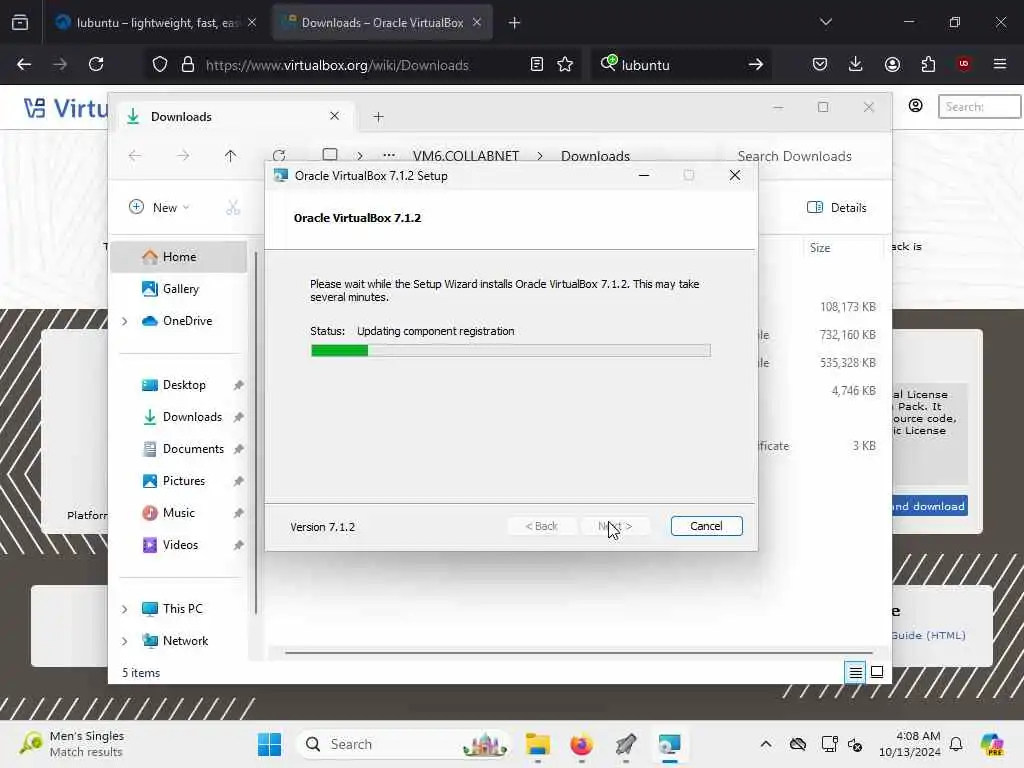Click the pin icon next to Documents

pyautogui.click(x=238, y=449)
